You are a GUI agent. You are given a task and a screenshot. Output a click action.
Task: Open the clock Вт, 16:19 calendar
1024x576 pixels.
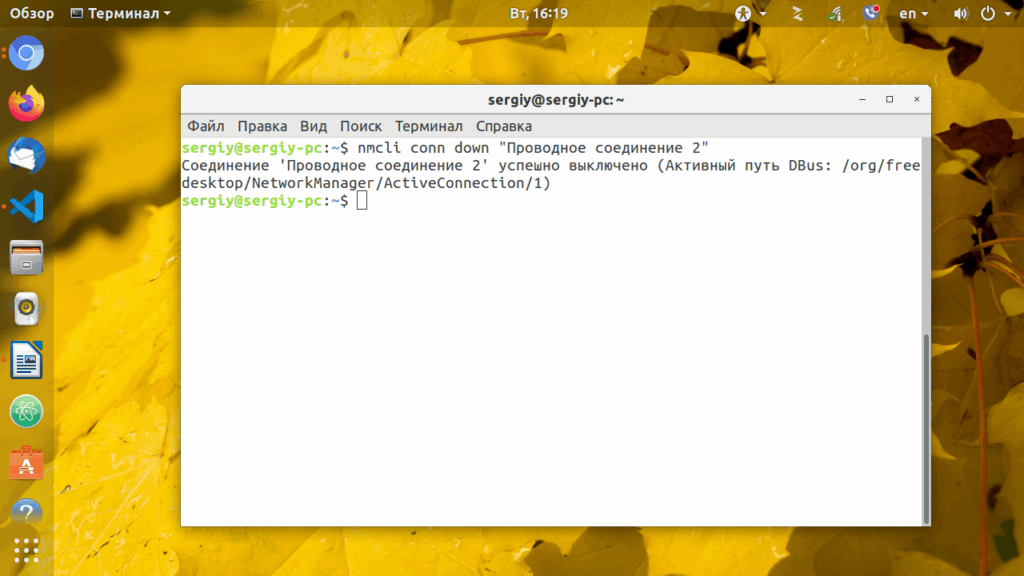(539, 13)
